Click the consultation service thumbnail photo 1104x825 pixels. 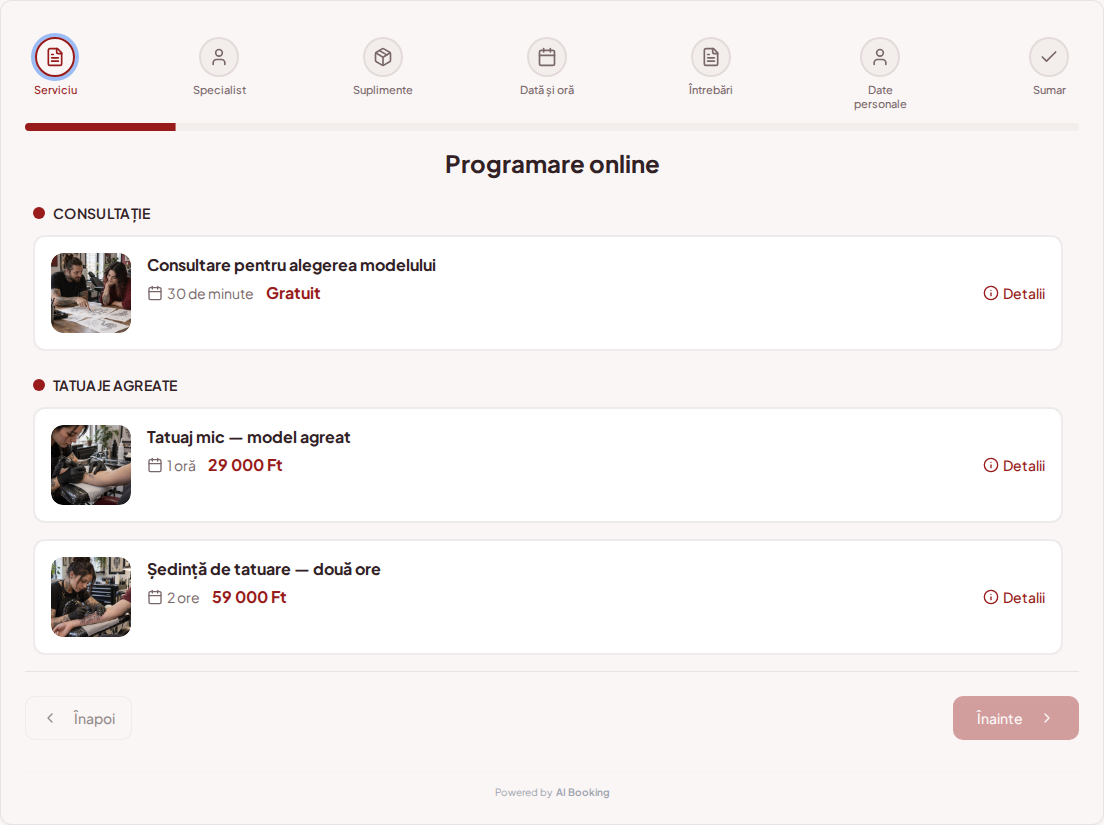tap(91, 293)
